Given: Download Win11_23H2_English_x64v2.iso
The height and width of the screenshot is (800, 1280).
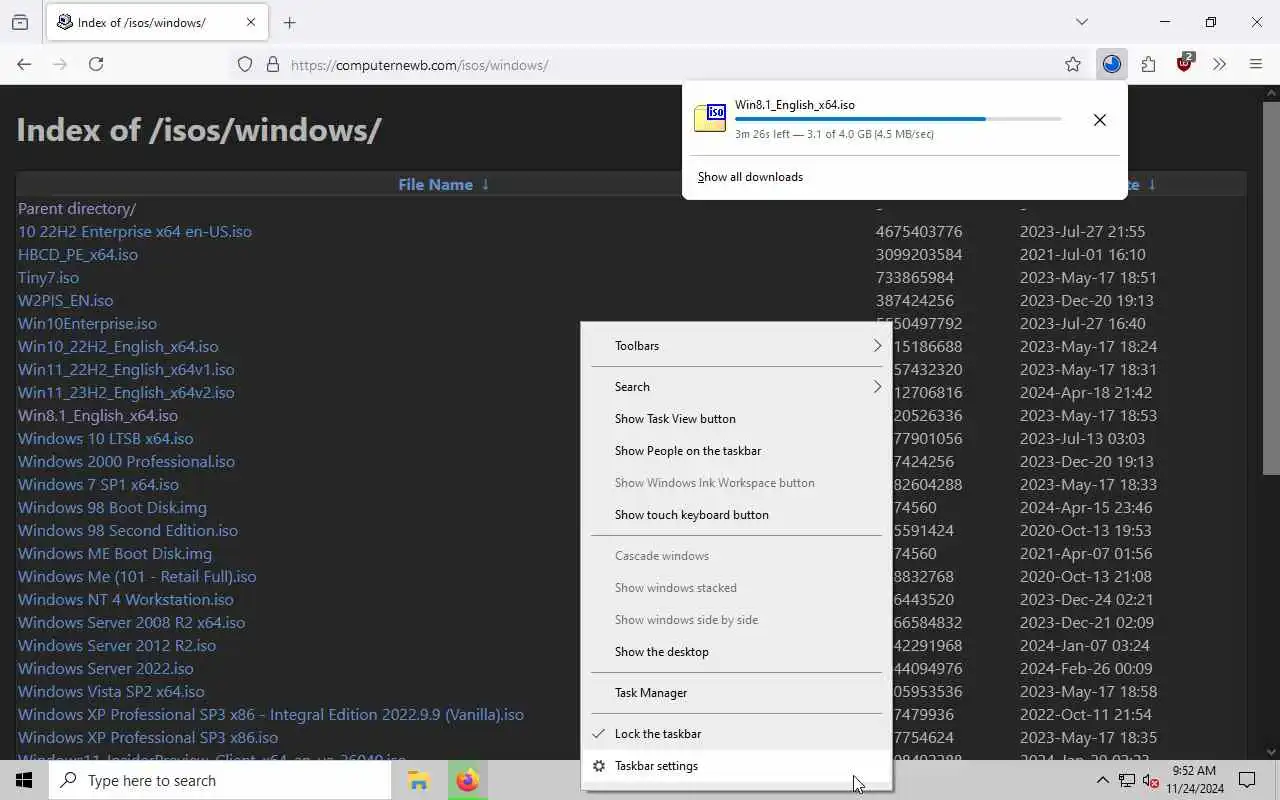Looking at the screenshot, I should (x=126, y=392).
